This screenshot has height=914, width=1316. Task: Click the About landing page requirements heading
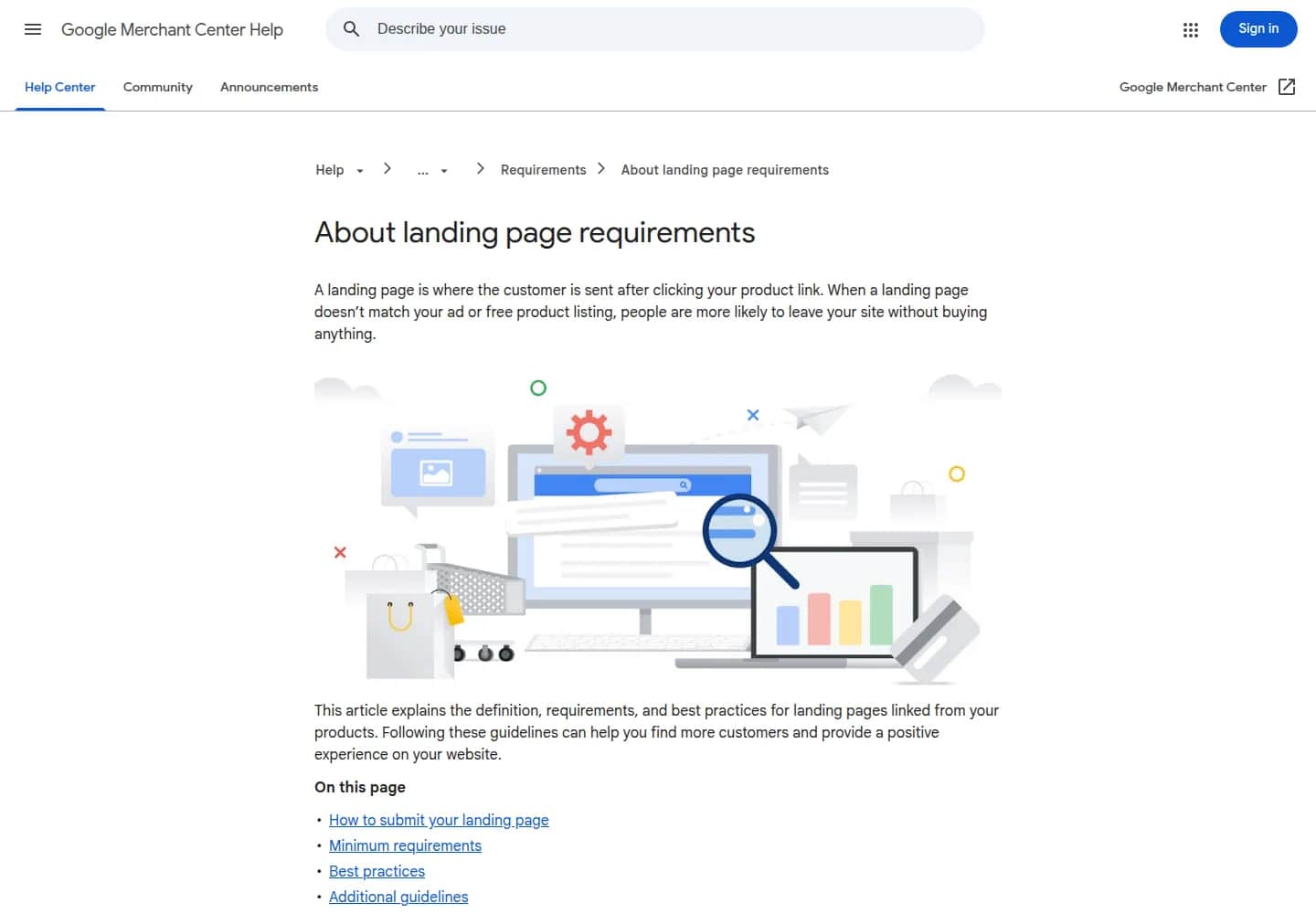[535, 232]
